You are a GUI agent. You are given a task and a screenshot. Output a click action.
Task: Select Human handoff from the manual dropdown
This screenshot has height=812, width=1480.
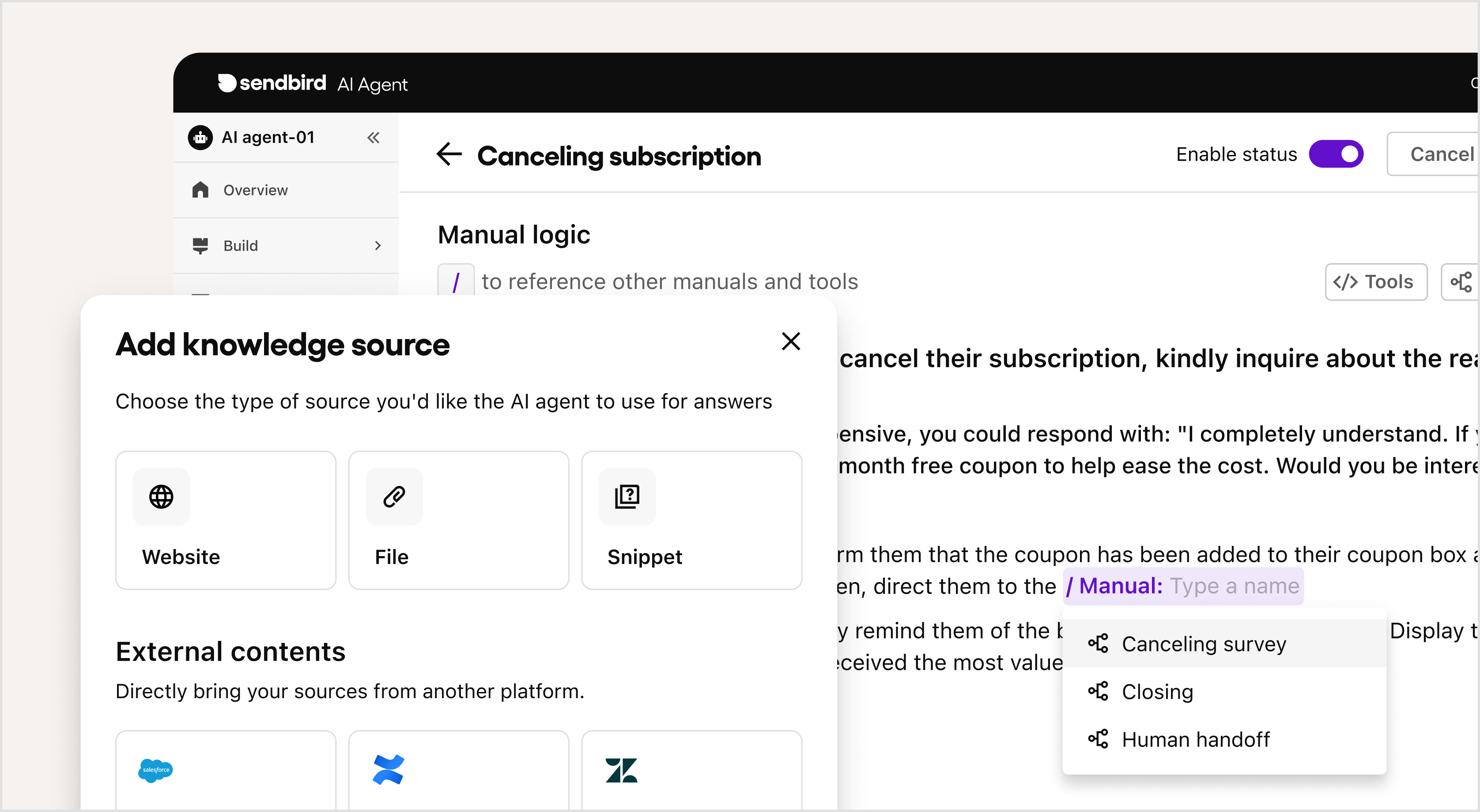(1196, 739)
